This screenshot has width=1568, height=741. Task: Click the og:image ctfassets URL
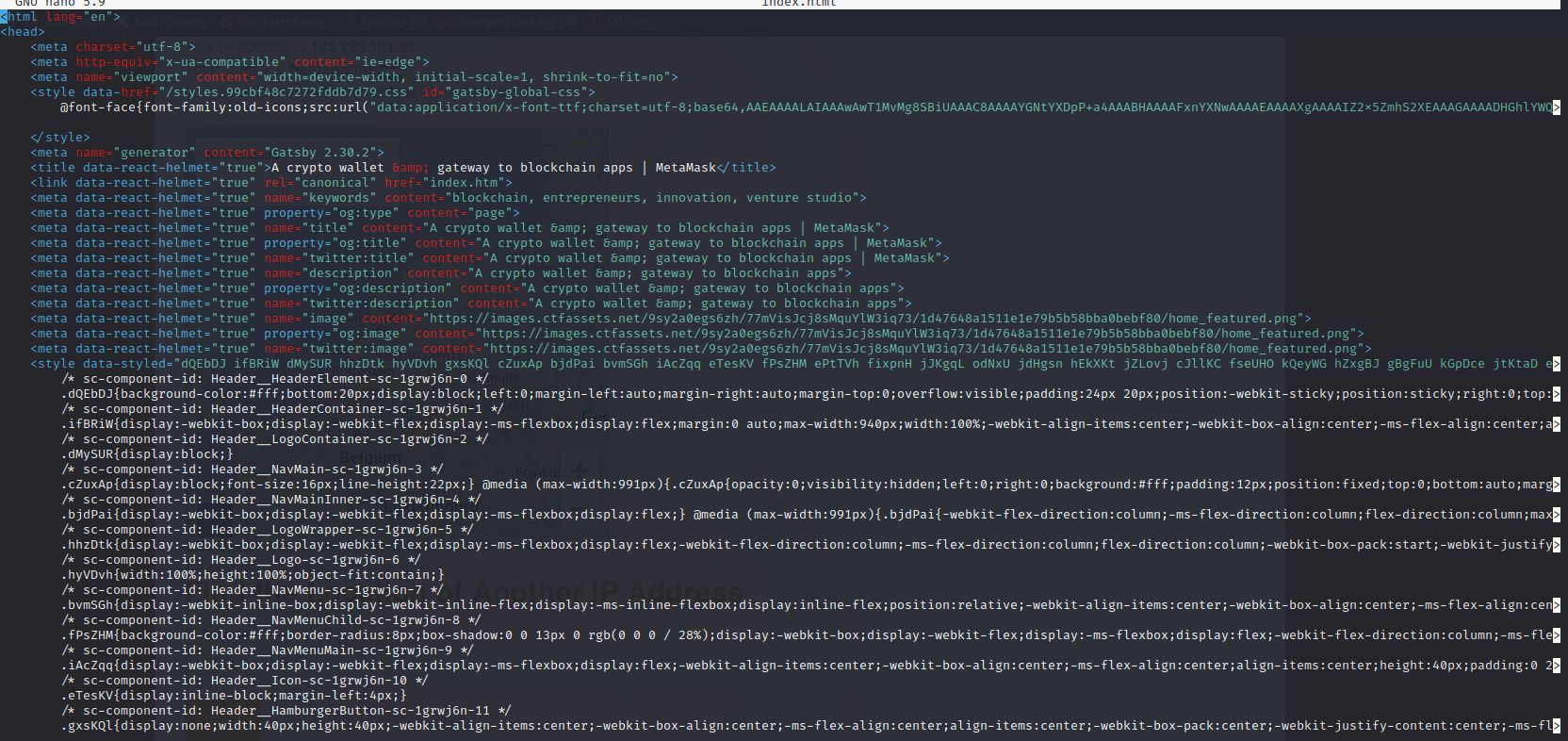click(x=889, y=334)
